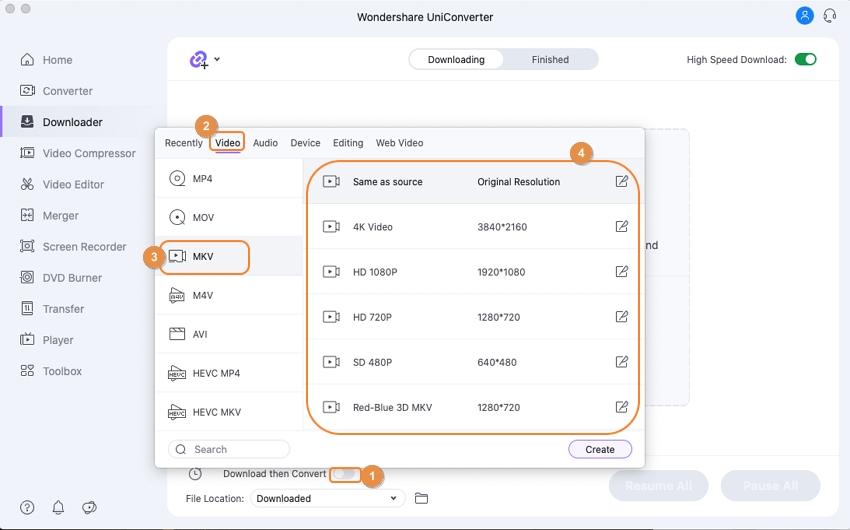Image resolution: width=850 pixels, height=530 pixels.
Task: Edit the 4K Video preset settings
Action: (622, 227)
